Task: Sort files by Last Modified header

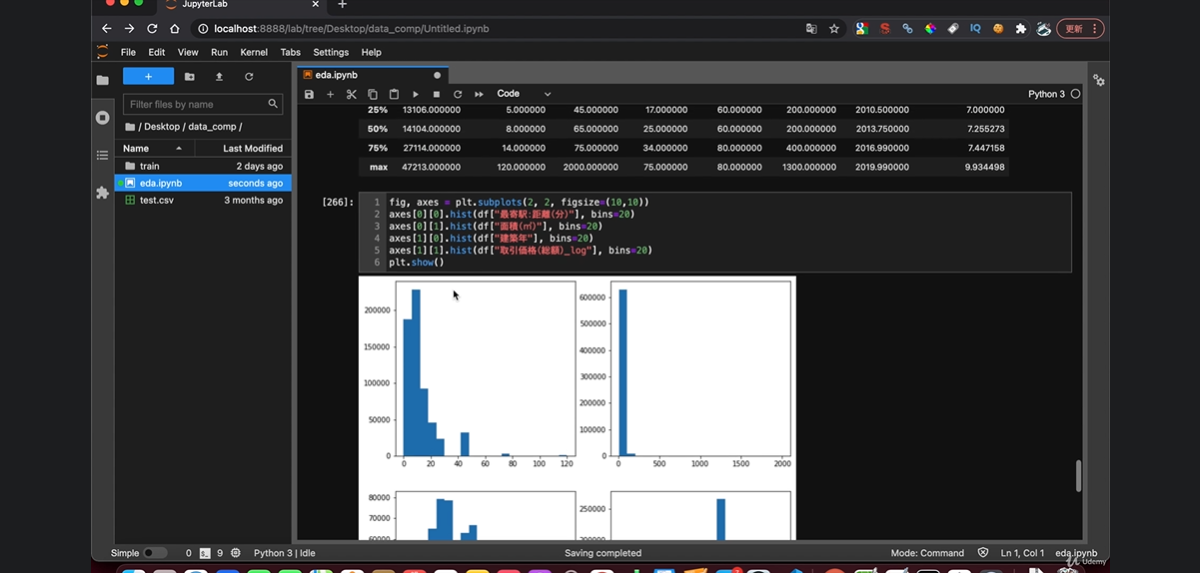Action: (243, 148)
